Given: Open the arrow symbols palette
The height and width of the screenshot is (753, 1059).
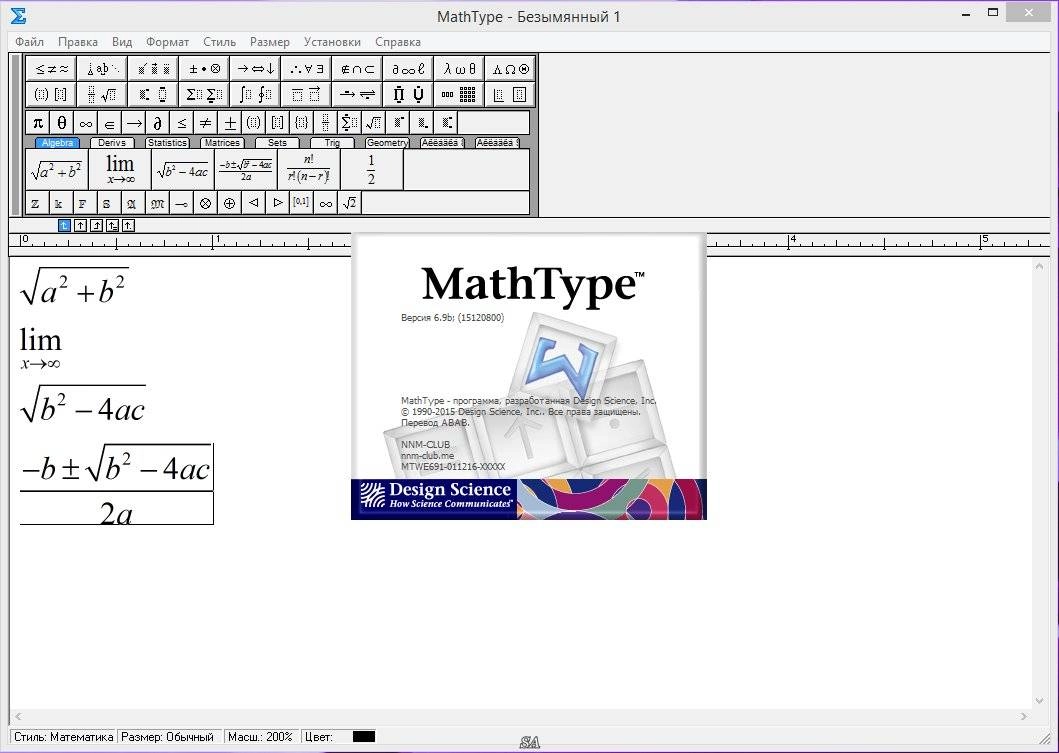Looking at the screenshot, I should (x=255, y=68).
